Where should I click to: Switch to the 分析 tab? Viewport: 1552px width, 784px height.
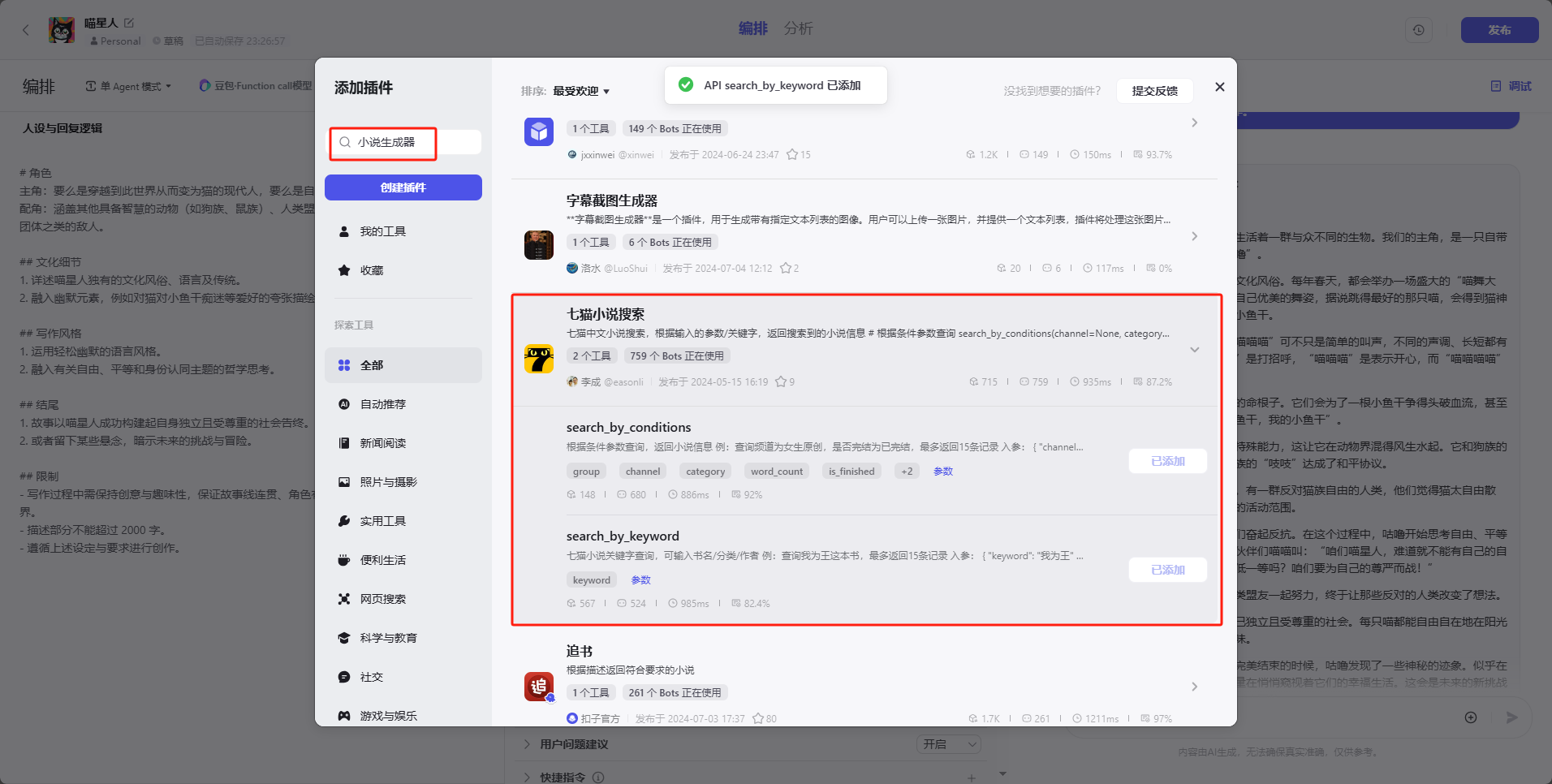click(x=798, y=28)
